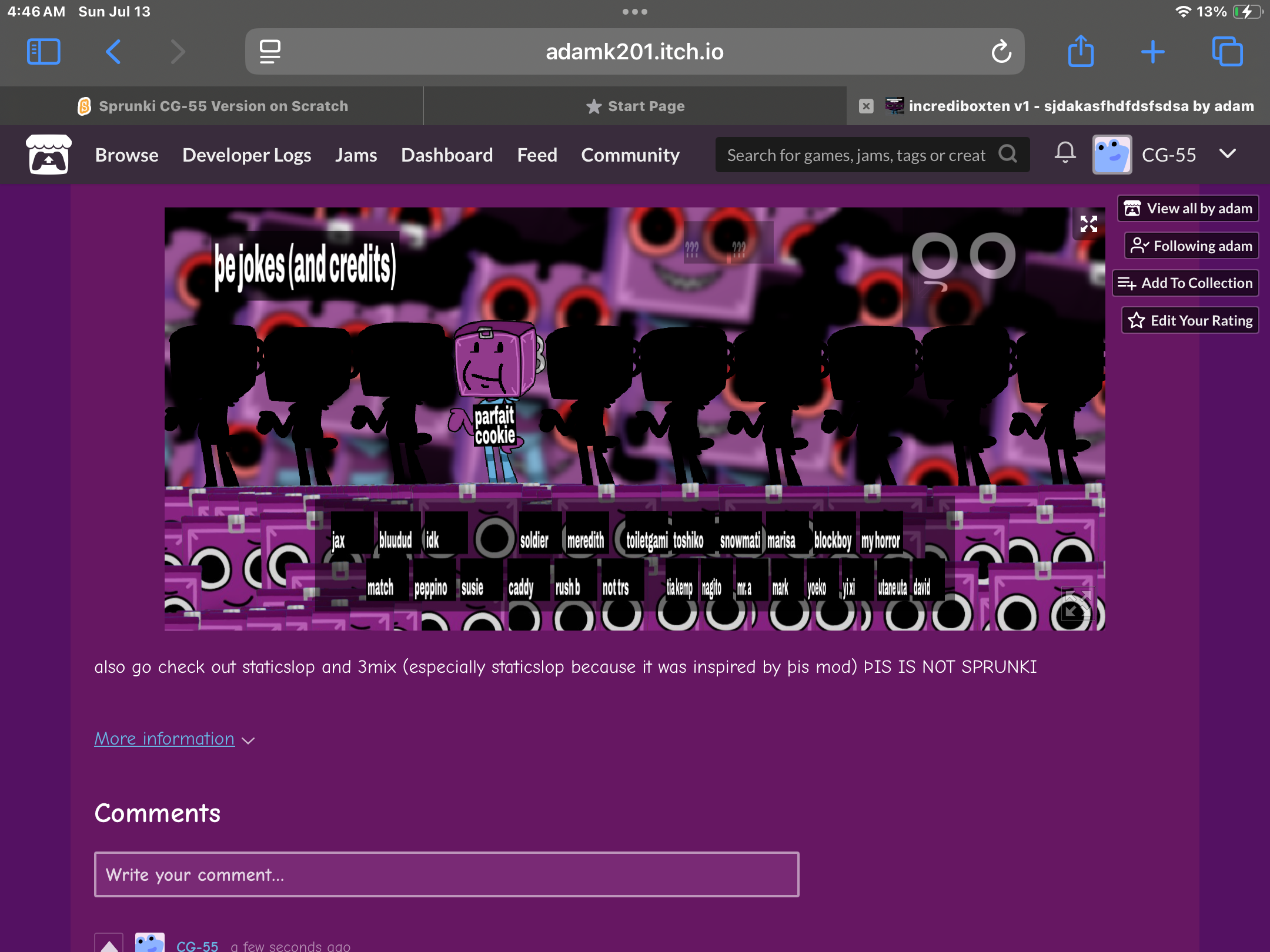The width and height of the screenshot is (1270, 952).
Task: Edit your star rating
Action: click(1190, 320)
